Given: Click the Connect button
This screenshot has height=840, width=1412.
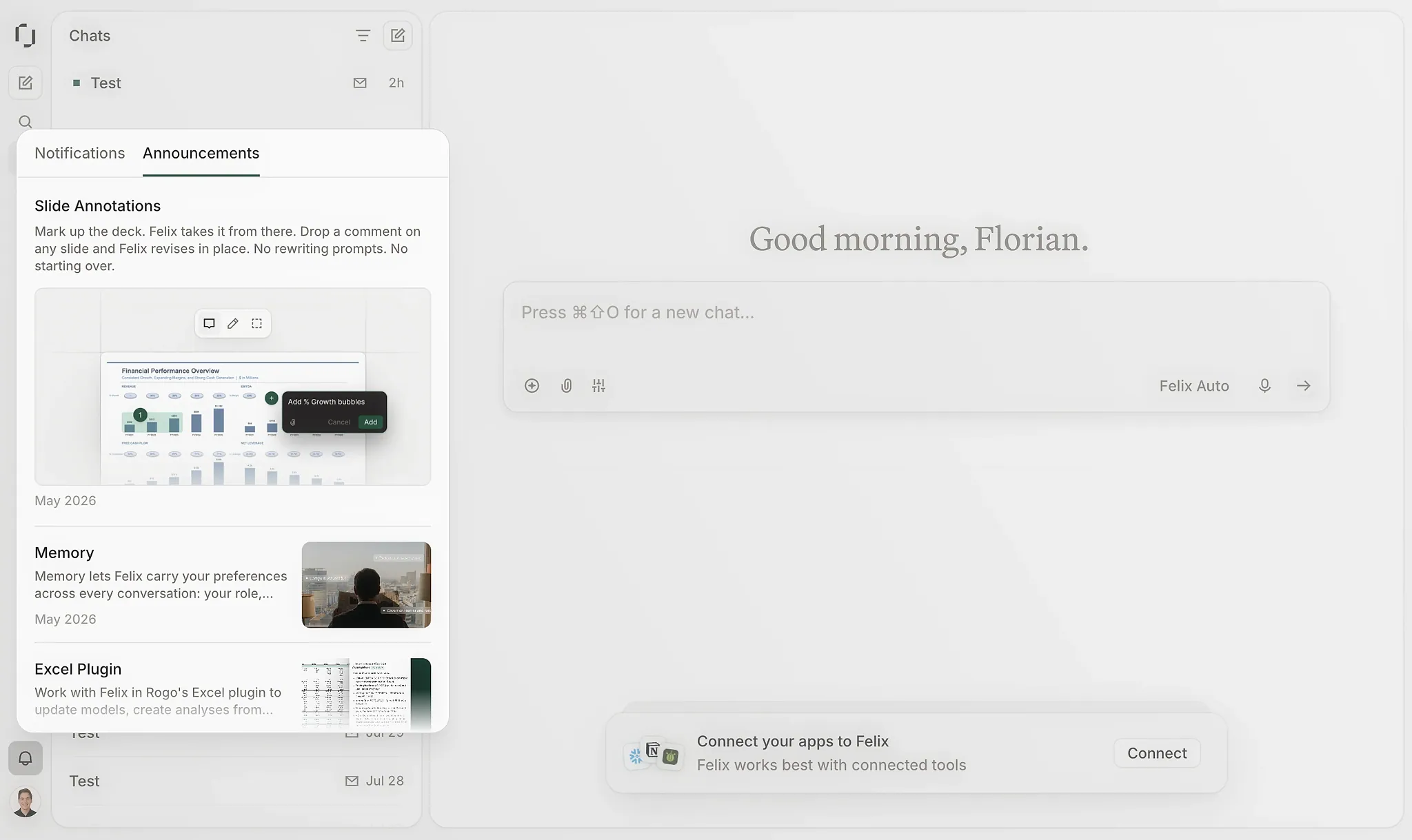Looking at the screenshot, I should 1157,753.
